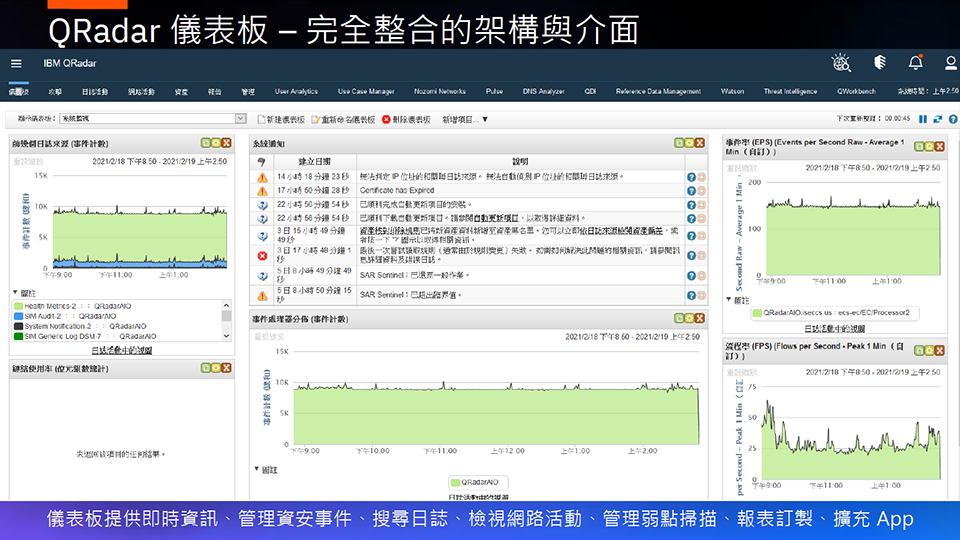Viewport: 960px width, 540px height.
Task: Open the Pulse tab
Action: point(494,91)
